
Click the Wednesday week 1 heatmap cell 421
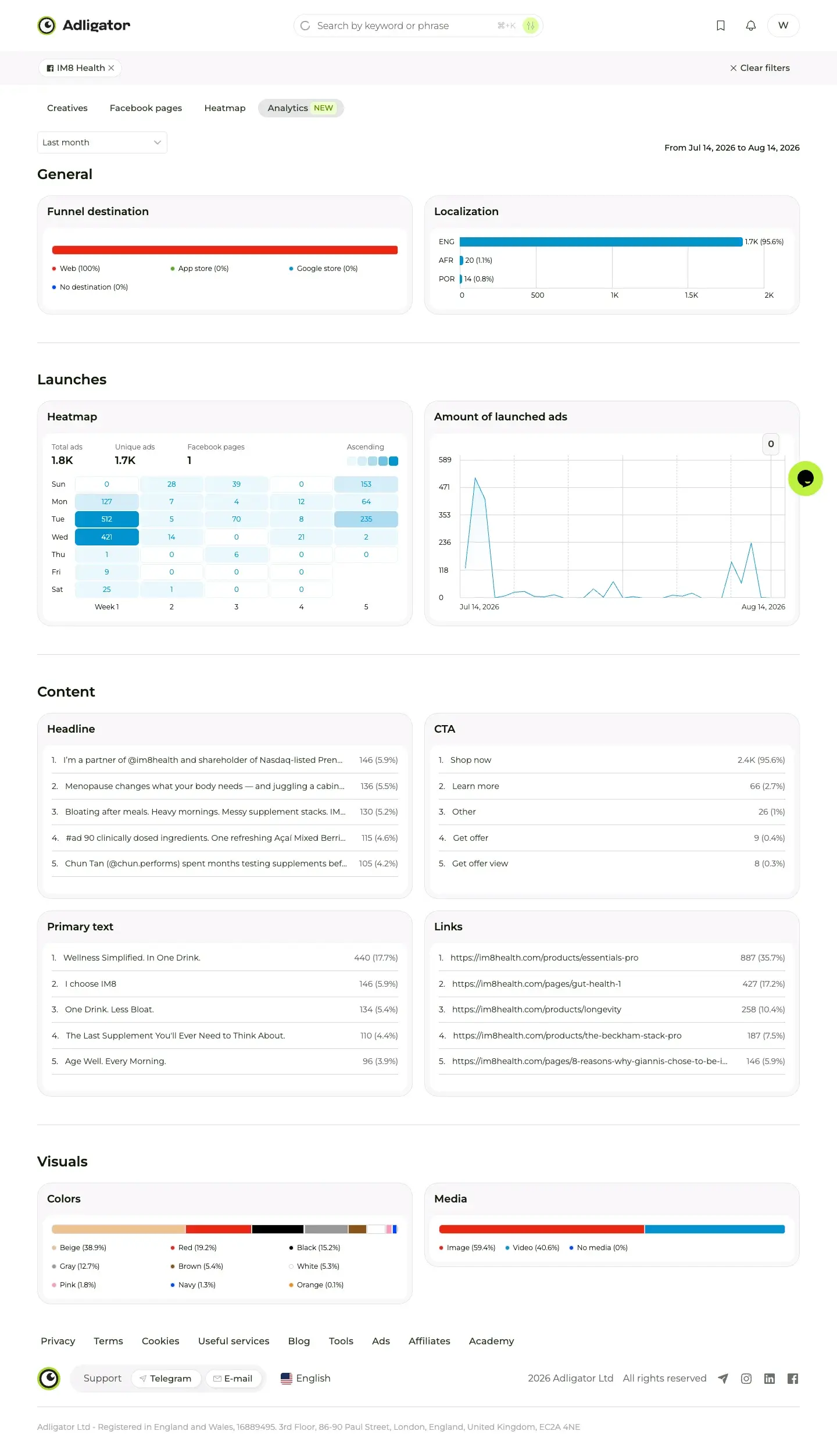[107, 537]
